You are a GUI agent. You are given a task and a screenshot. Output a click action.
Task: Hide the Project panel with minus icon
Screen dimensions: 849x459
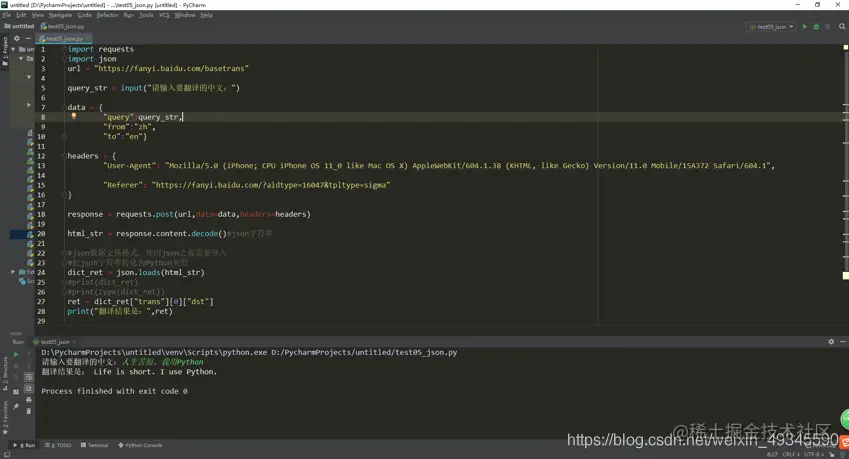coord(28,38)
